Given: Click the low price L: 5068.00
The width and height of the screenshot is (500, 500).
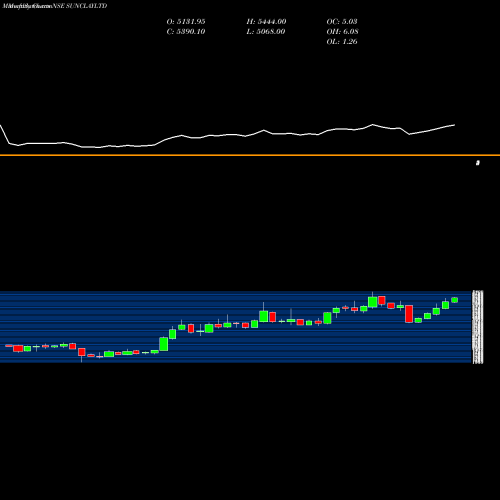Looking at the screenshot, I should pos(266,31).
